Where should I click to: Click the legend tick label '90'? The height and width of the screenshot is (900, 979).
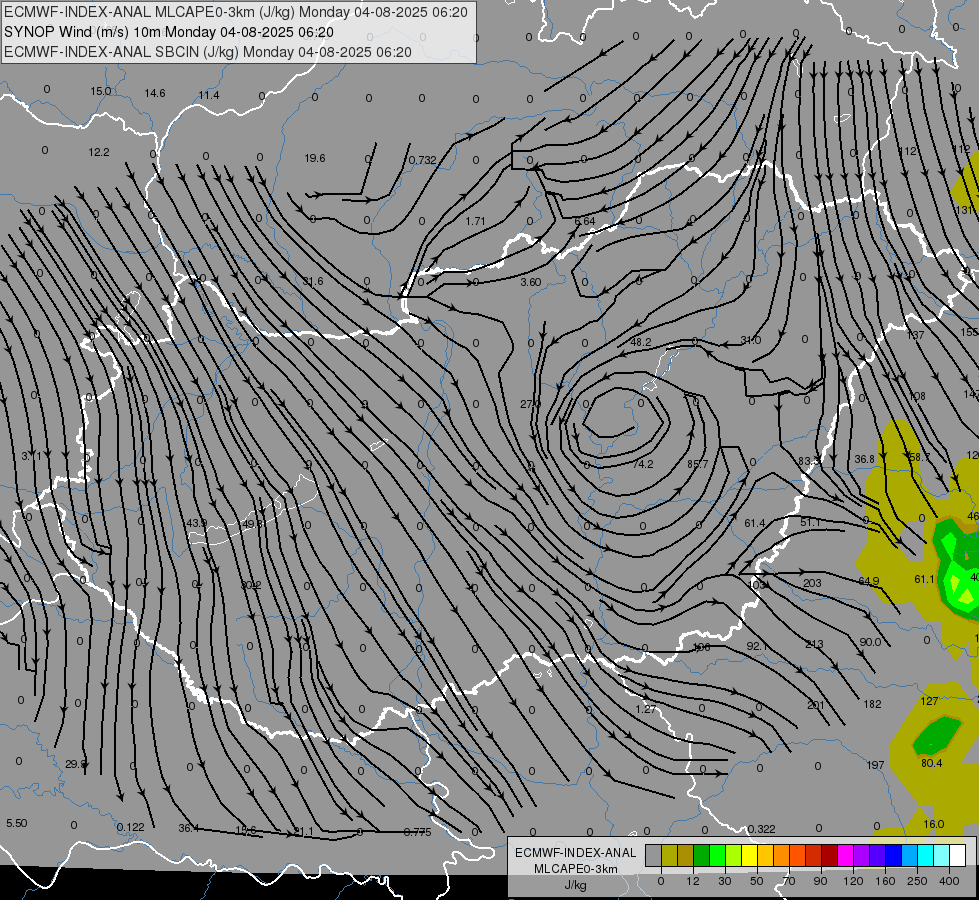click(x=820, y=881)
